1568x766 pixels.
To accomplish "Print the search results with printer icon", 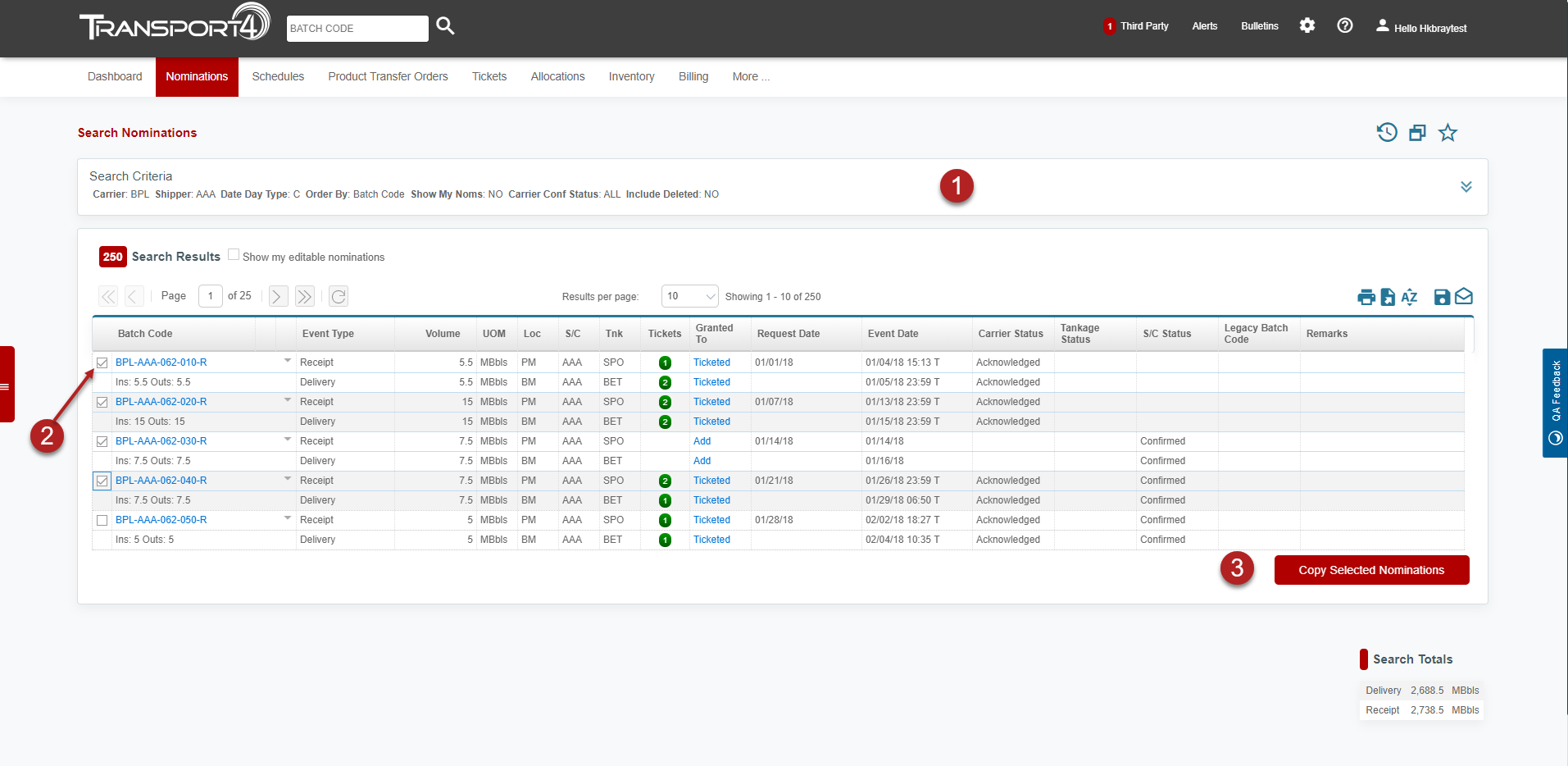I will point(1366,297).
